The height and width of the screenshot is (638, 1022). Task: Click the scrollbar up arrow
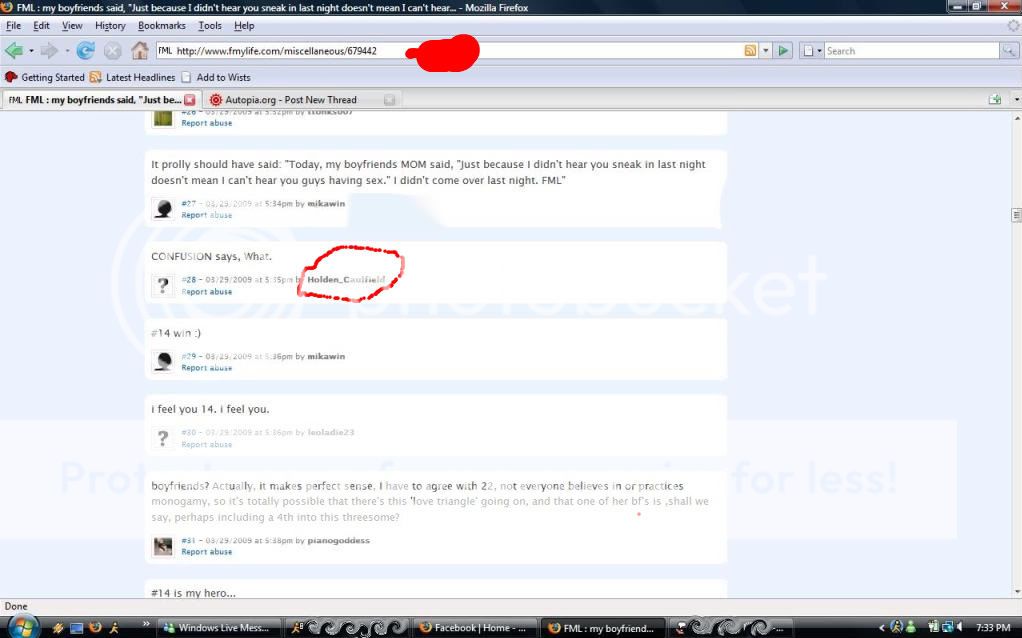coord(1016,119)
